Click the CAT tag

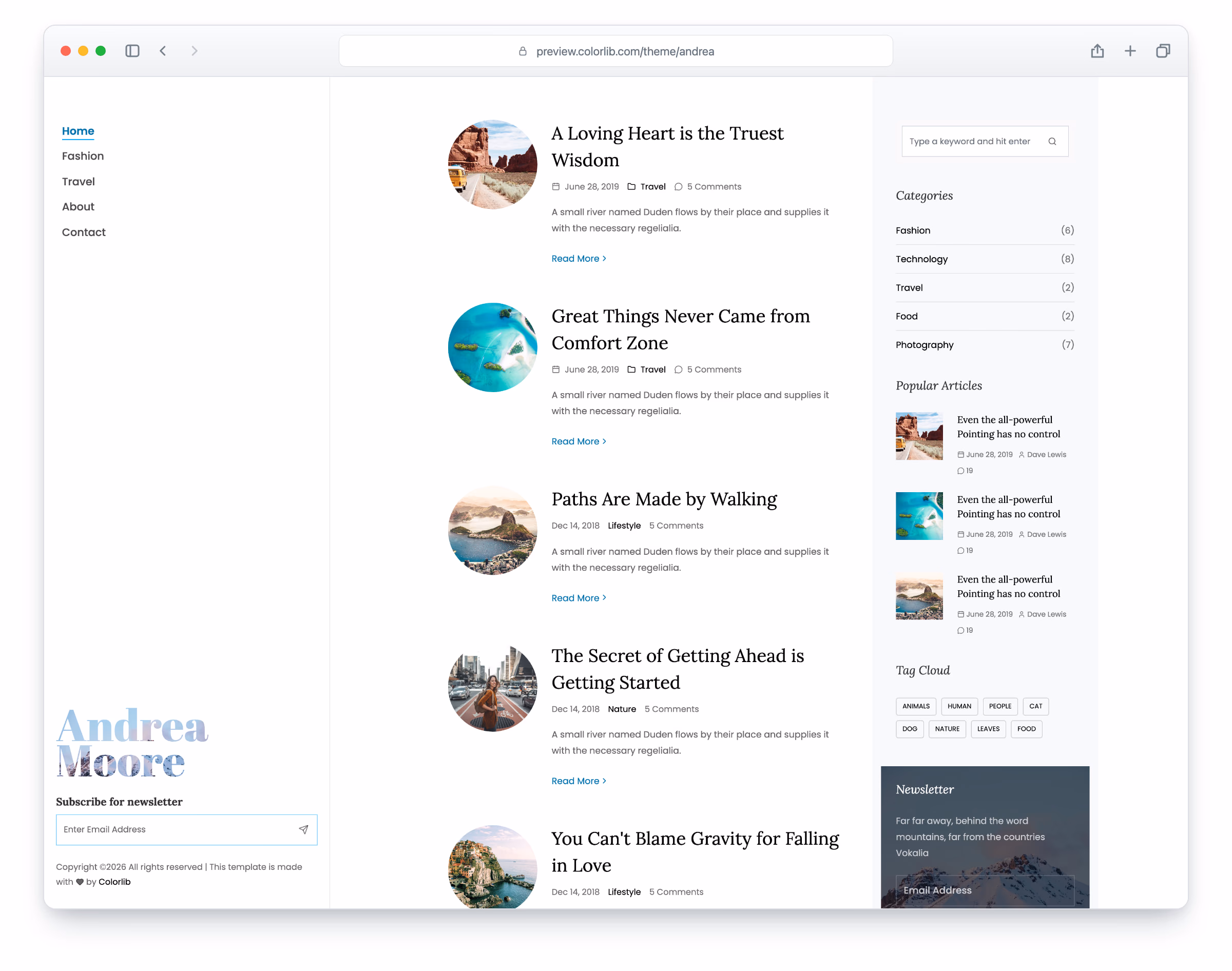point(1035,707)
